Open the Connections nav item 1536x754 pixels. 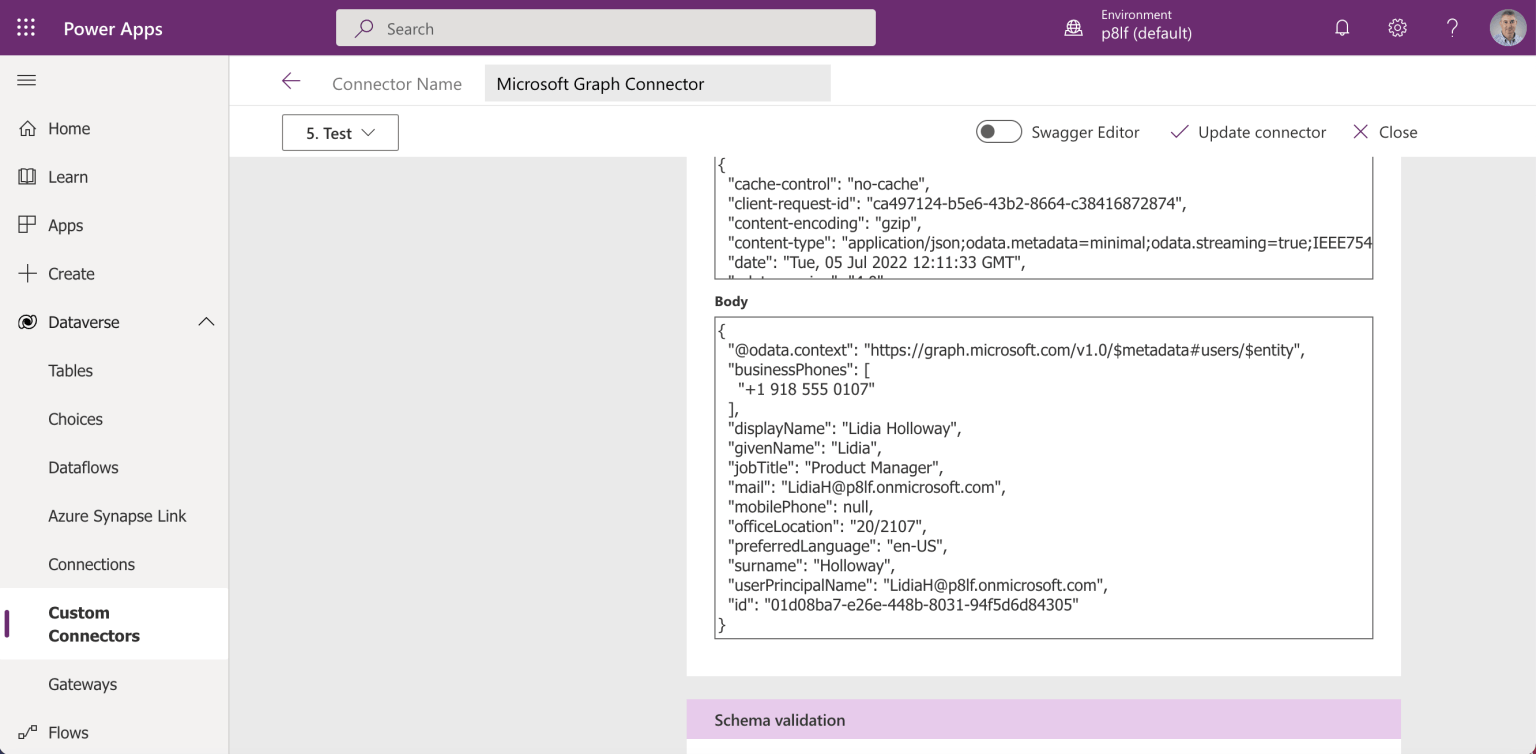tap(91, 564)
